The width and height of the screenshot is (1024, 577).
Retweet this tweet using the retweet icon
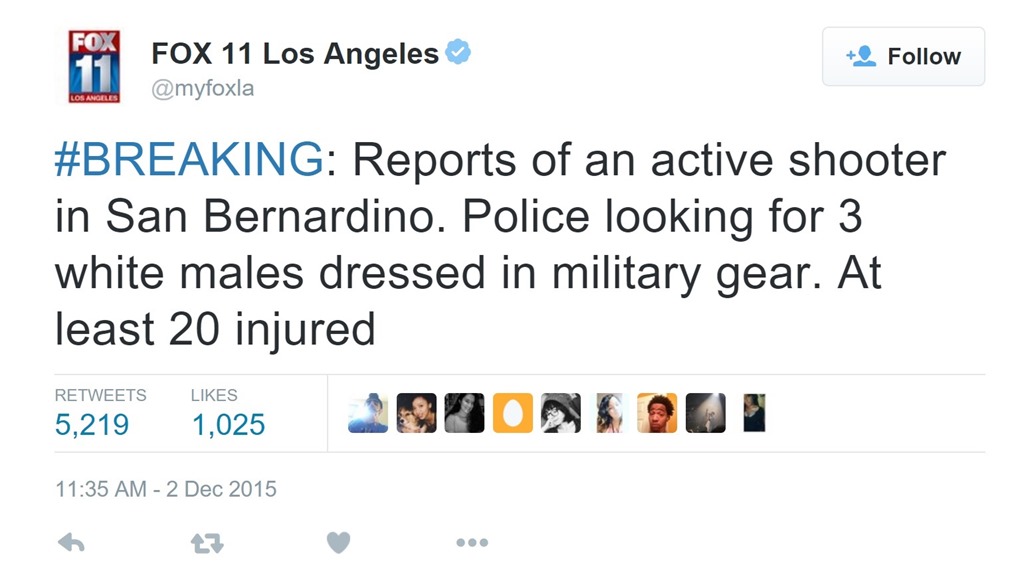coord(206,542)
